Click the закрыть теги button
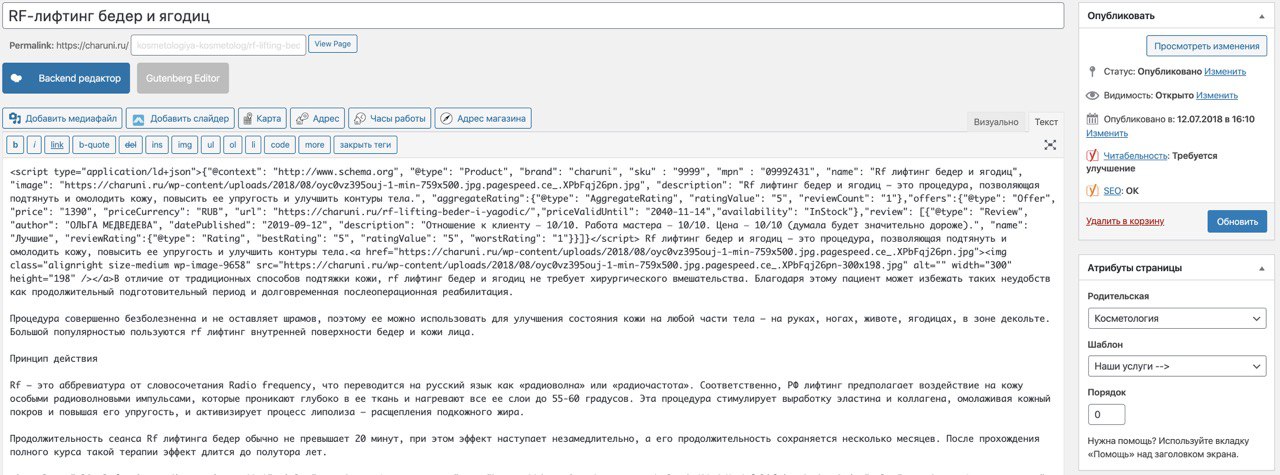Screen dimensions: 1280x475 point(366,145)
